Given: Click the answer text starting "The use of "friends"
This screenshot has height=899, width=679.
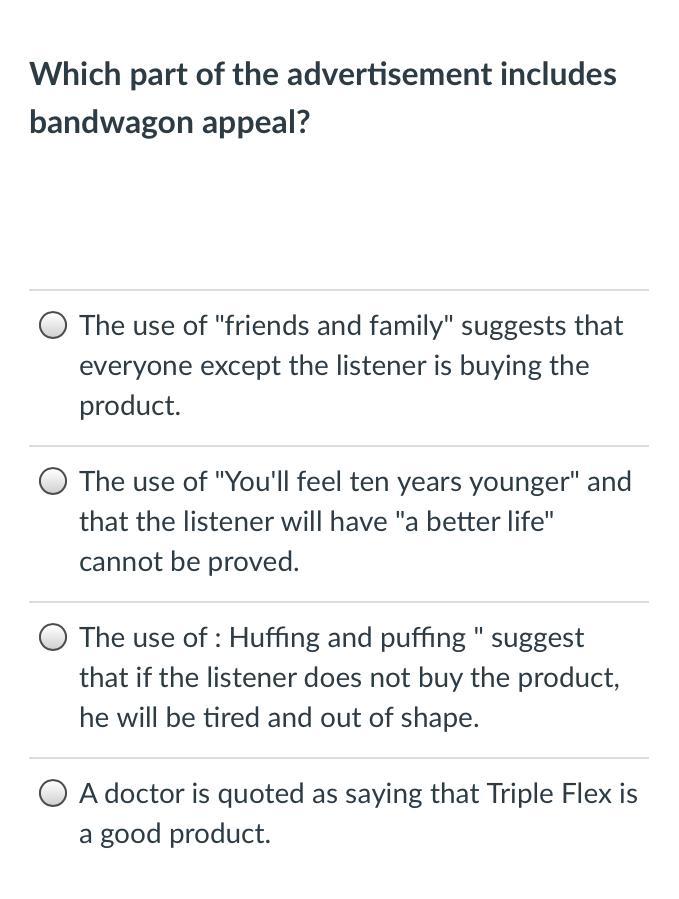Looking at the screenshot, I should (350, 326).
